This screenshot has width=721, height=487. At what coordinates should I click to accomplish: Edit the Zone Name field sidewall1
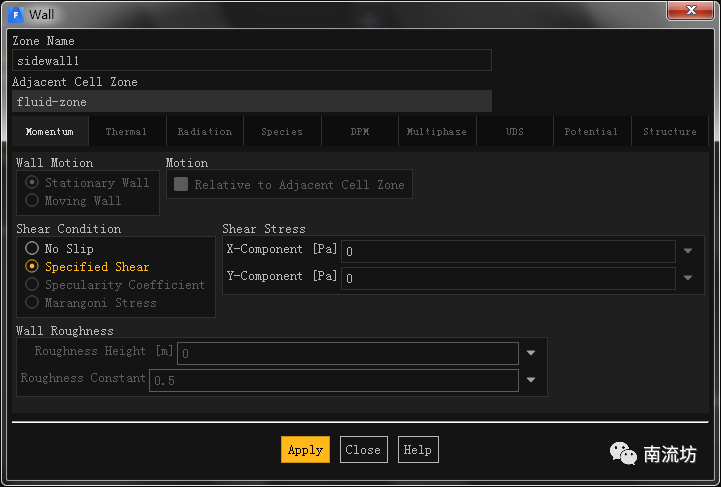tap(252, 60)
